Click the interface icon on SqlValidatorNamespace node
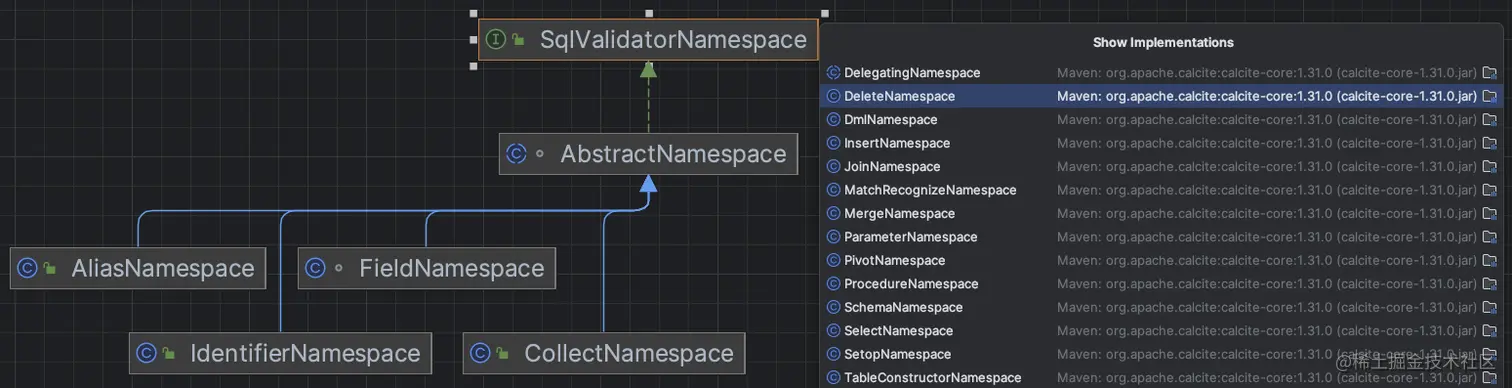The image size is (1512, 388). [495, 40]
